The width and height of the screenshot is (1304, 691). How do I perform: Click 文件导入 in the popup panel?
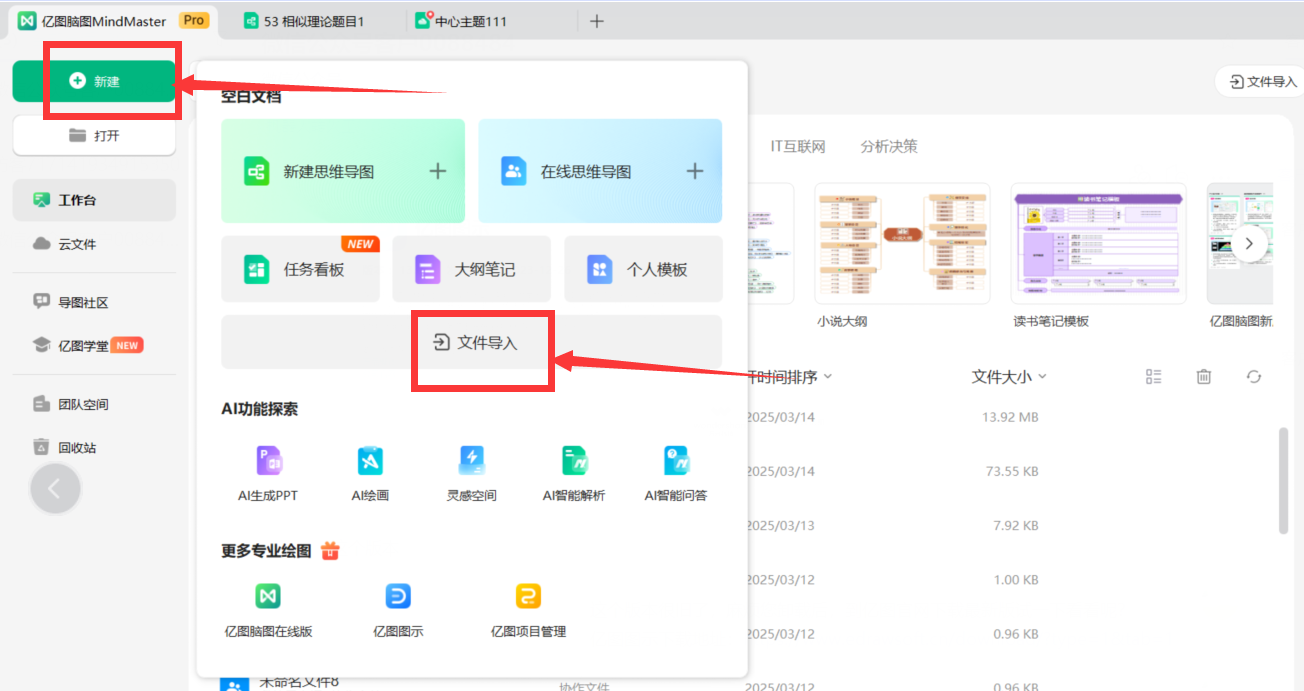(x=471, y=342)
